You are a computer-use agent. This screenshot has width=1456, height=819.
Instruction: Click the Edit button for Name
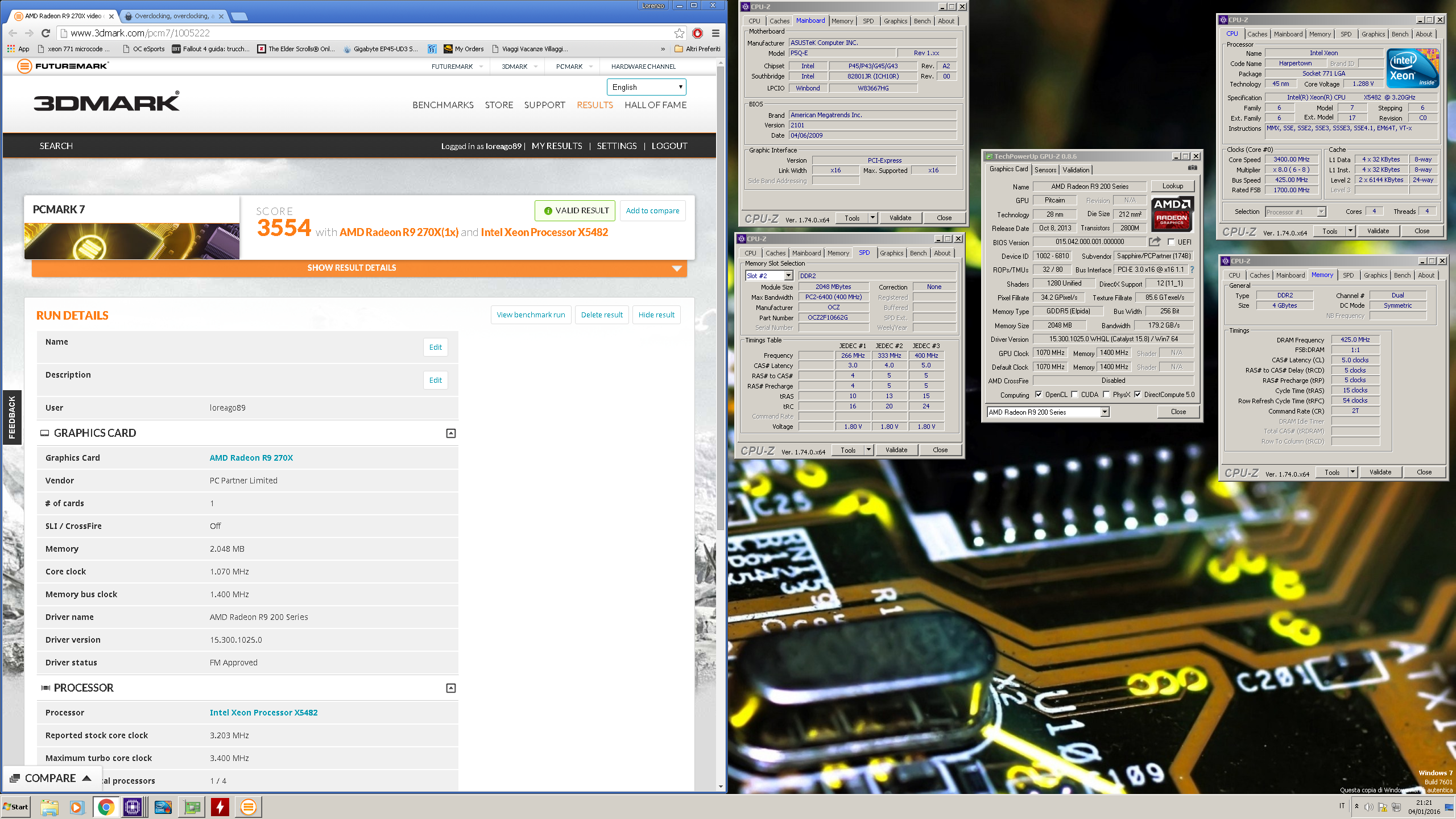pyautogui.click(x=436, y=347)
